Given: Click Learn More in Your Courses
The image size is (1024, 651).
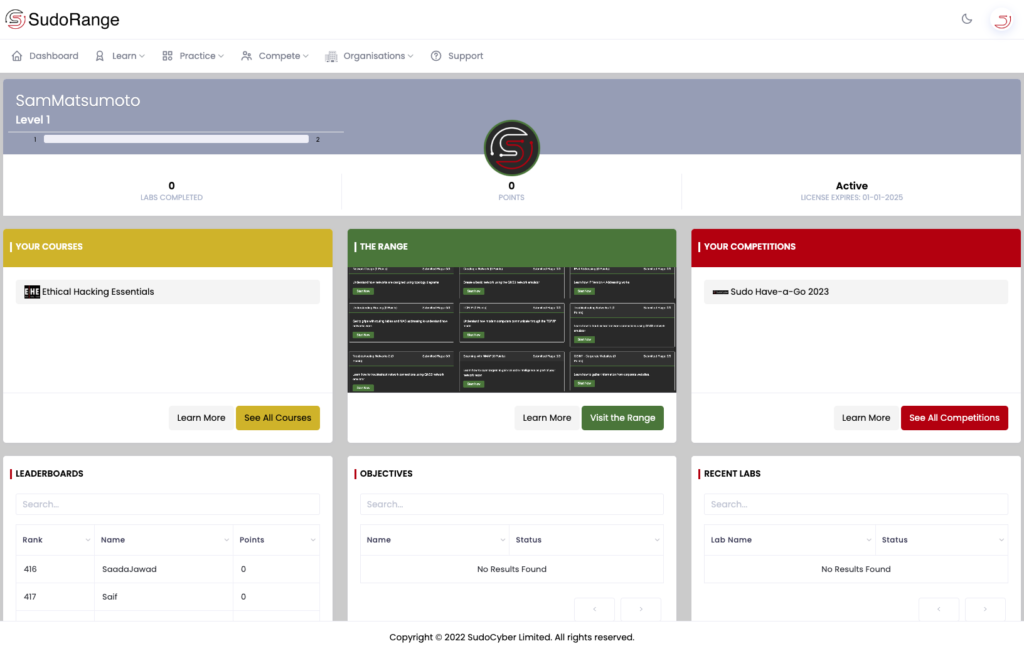Looking at the screenshot, I should [201, 418].
